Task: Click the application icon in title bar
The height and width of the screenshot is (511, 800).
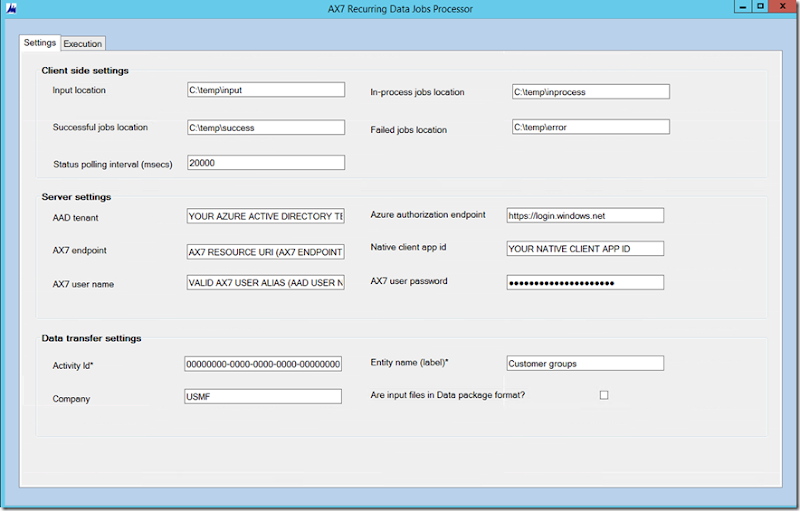Action: pos(11,8)
